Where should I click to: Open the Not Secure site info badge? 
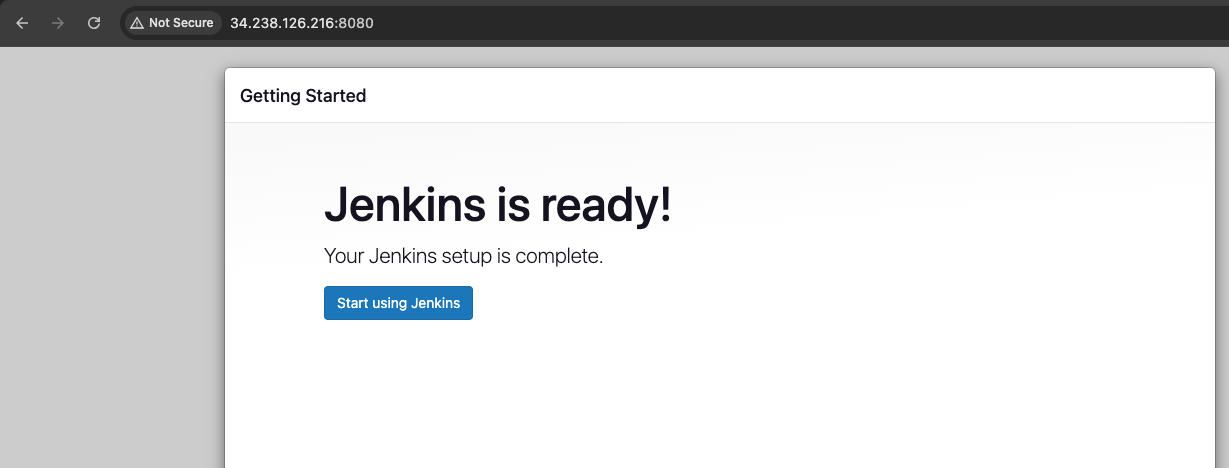point(172,23)
